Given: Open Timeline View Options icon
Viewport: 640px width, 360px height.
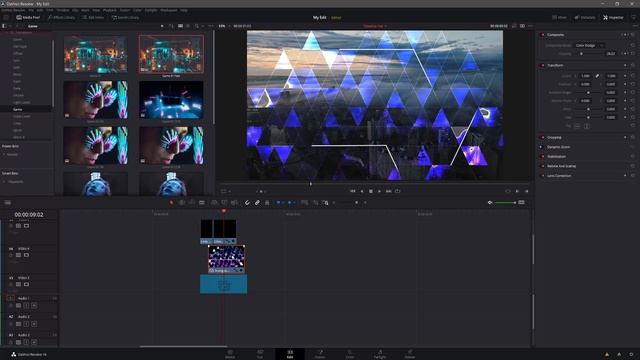Looking at the screenshot, I should coord(7,202).
